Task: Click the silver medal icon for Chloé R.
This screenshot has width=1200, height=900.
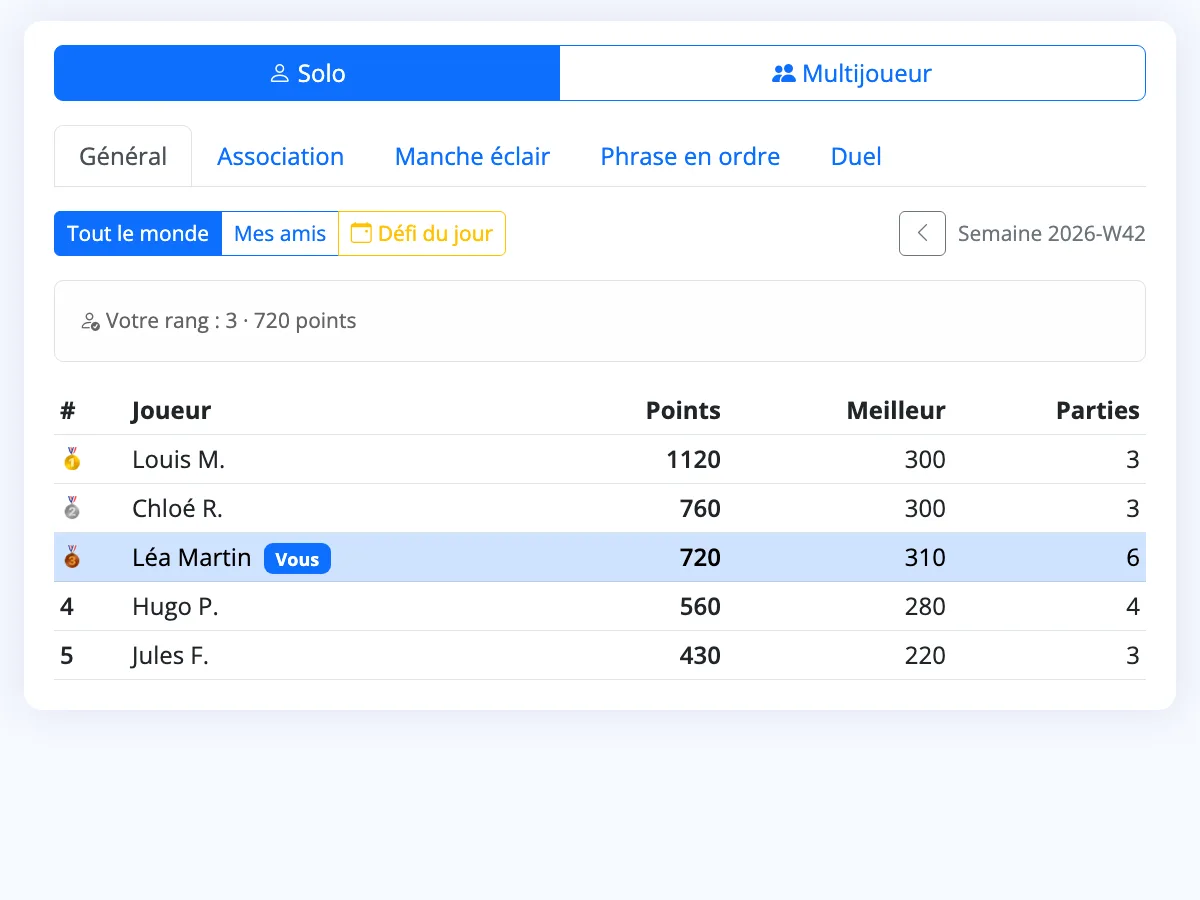Action: (72, 509)
